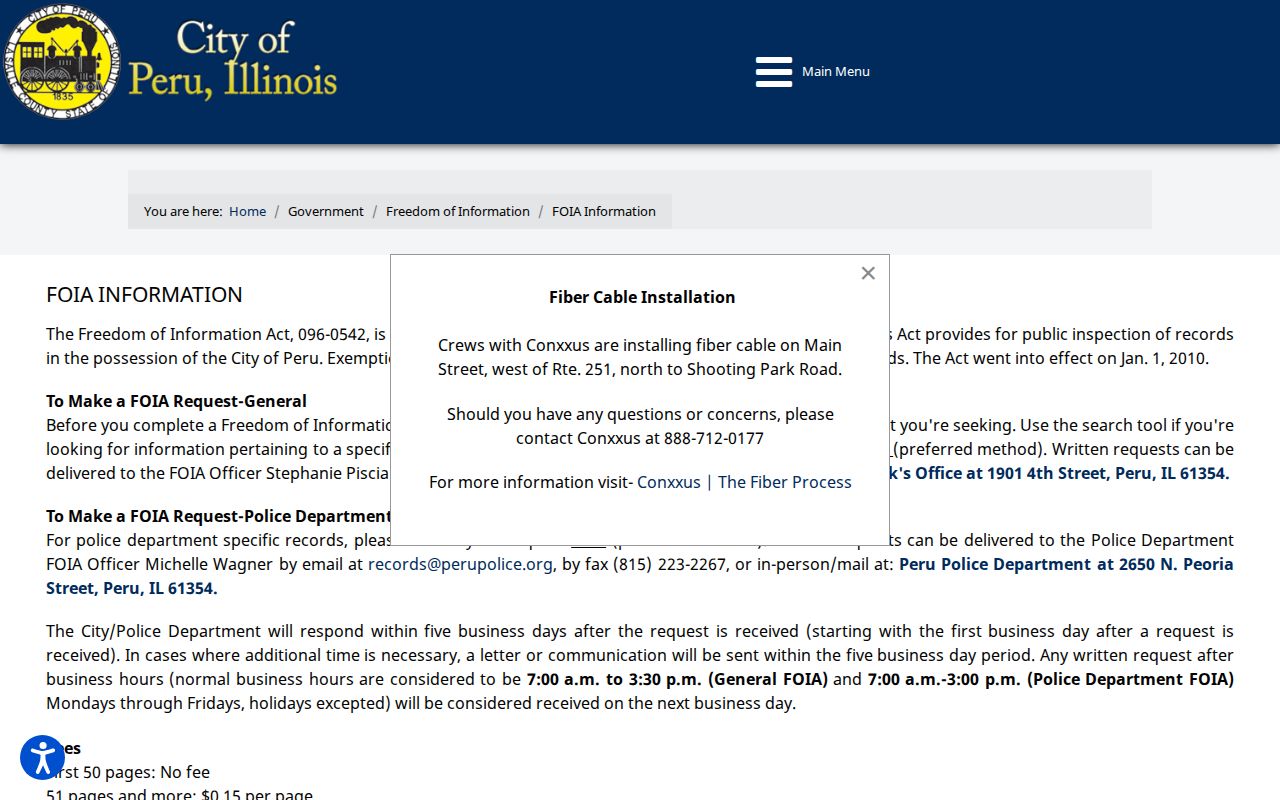Click the City of Peru, Illinois title text
The width and height of the screenshot is (1280, 800).
tap(233, 60)
